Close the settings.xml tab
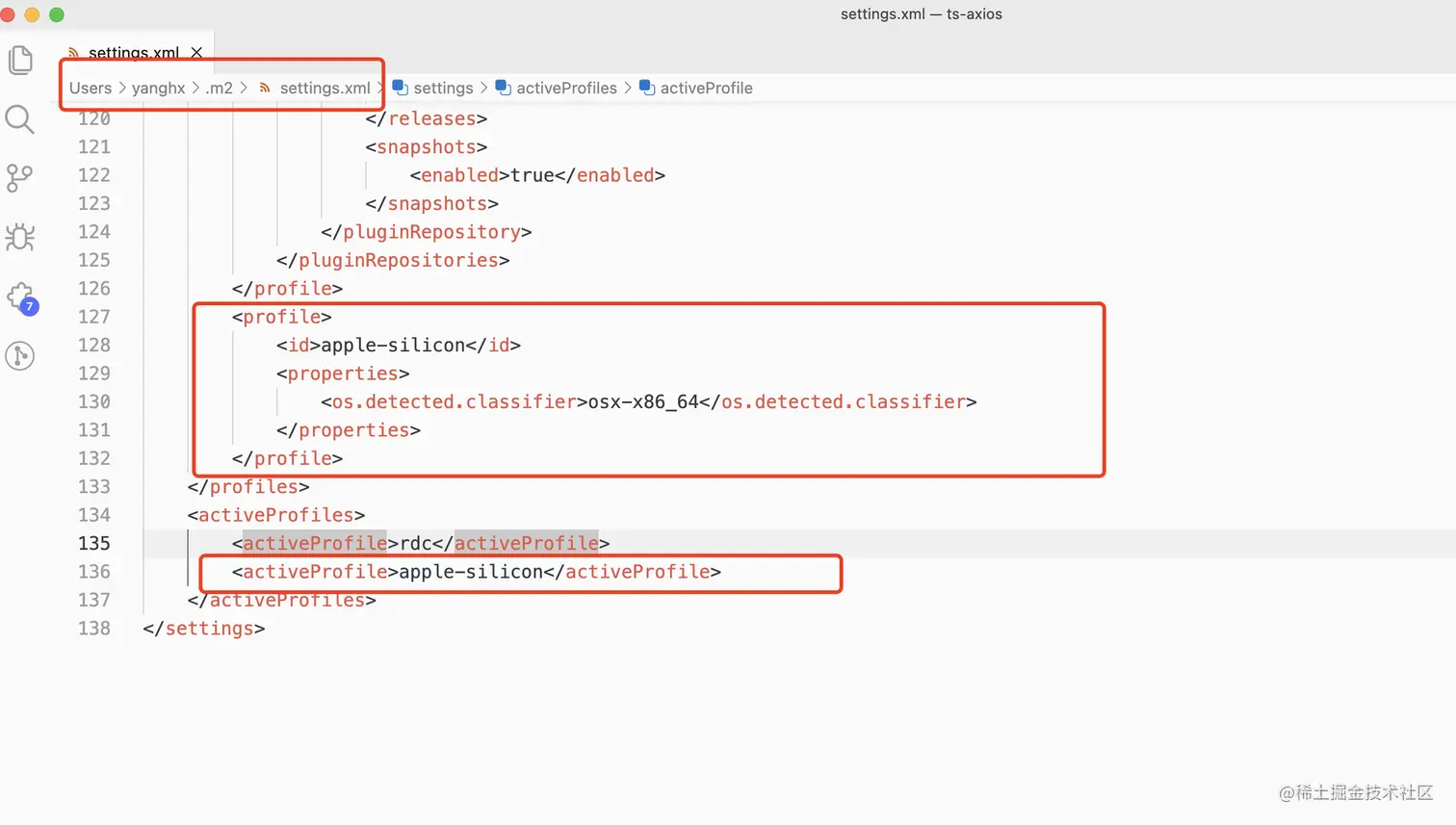 tap(196, 52)
